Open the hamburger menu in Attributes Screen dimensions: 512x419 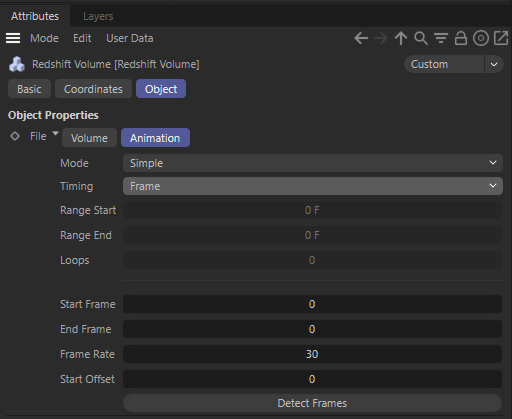[13, 38]
